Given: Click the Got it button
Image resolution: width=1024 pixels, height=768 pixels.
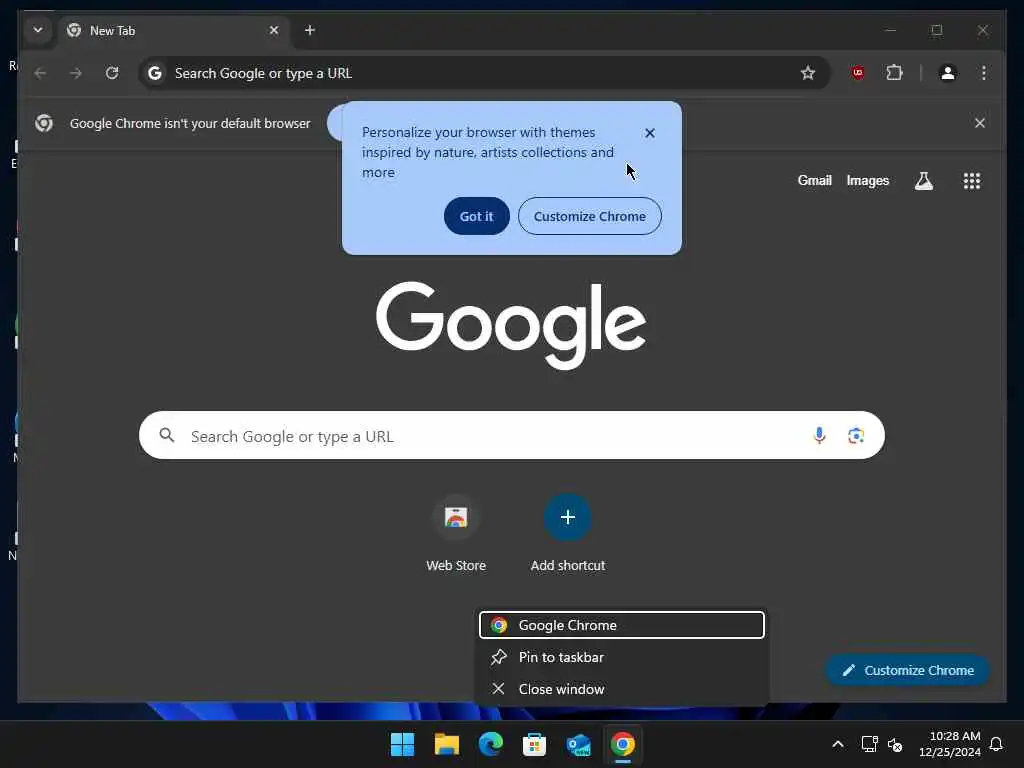Looking at the screenshot, I should tap(477, 216).
